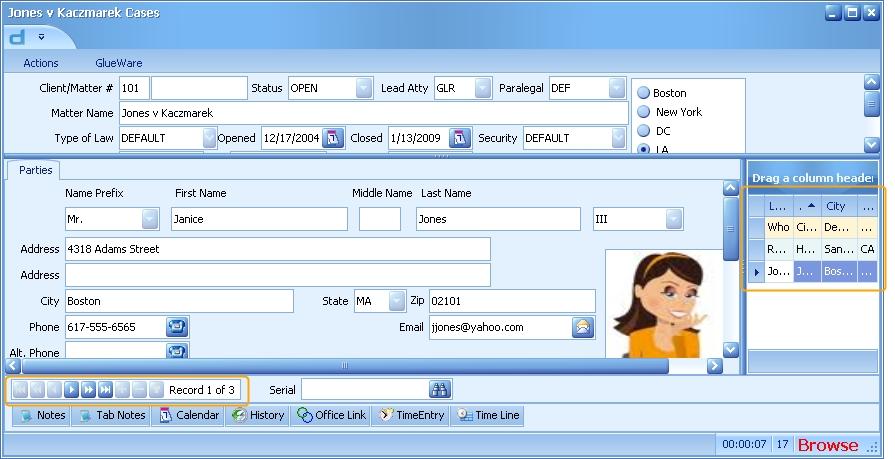The height and width of the screenshot is (459, 895).
Task: Select the grid cell showing CA
Action: (867, 249)
